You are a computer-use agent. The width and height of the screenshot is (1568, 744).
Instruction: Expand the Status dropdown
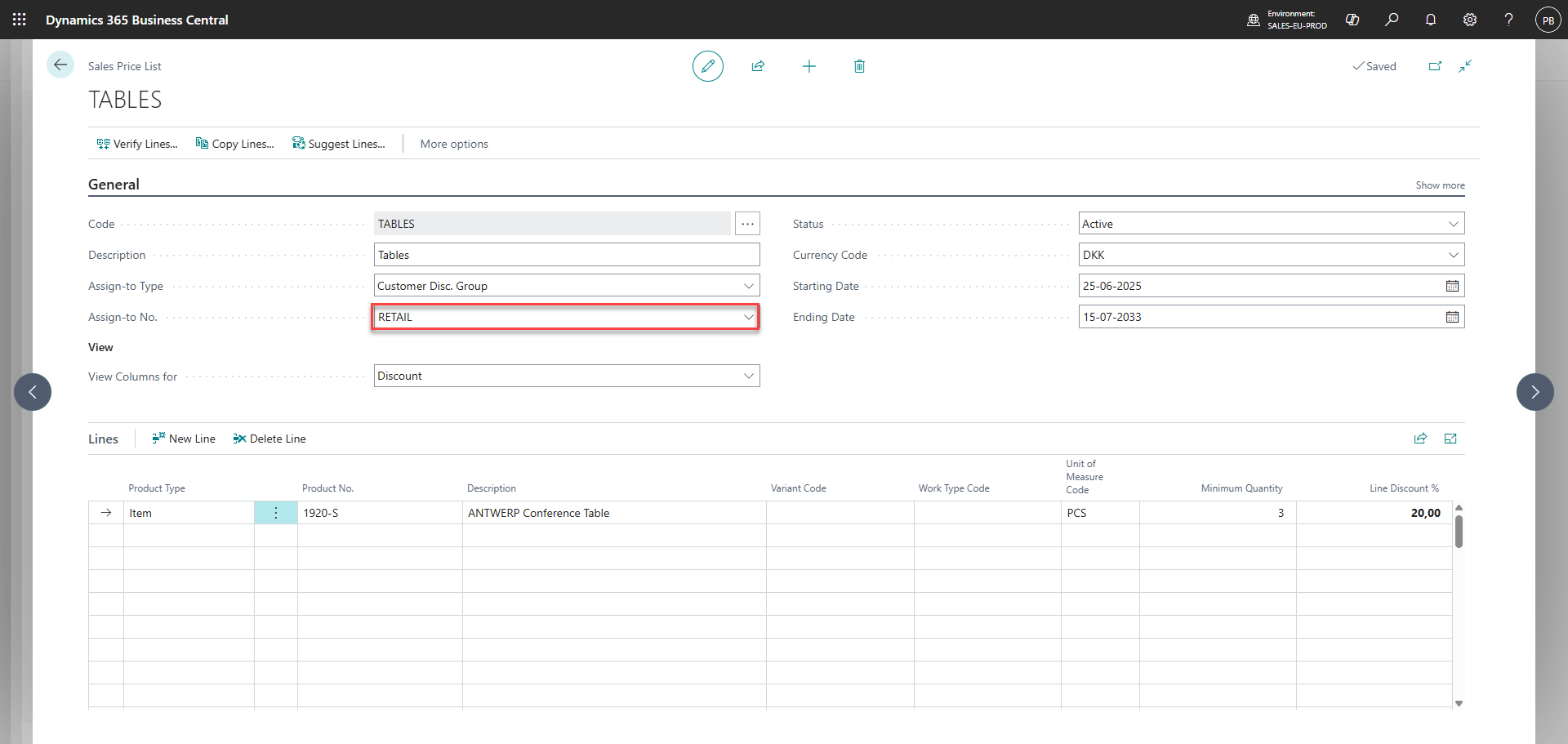(x=1453, y=224)
